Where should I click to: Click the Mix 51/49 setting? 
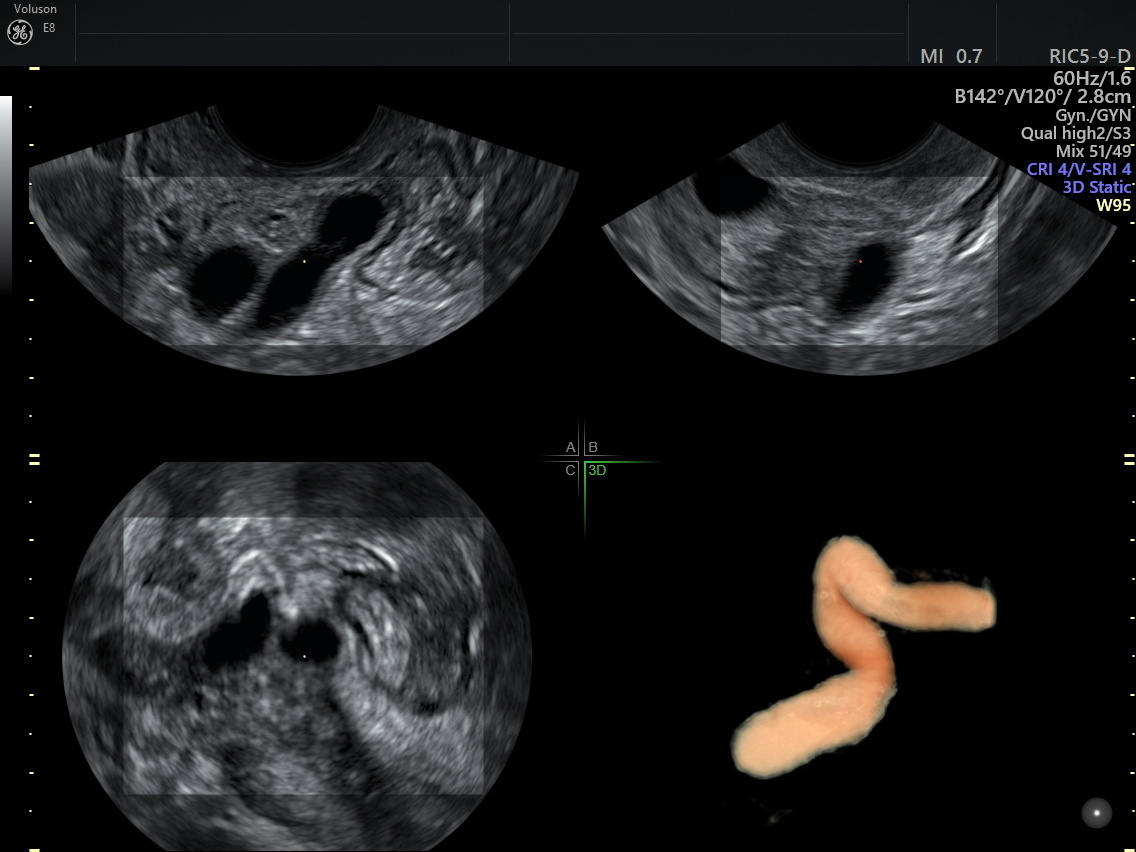[1093, 151]
